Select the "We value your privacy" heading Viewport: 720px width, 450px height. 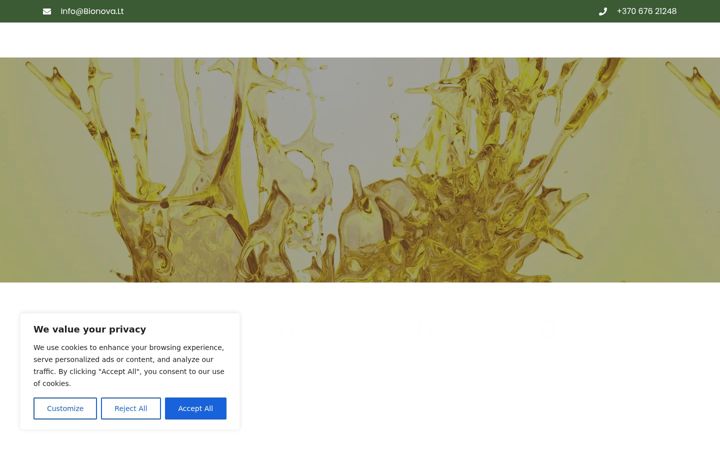tap(90, 329)
